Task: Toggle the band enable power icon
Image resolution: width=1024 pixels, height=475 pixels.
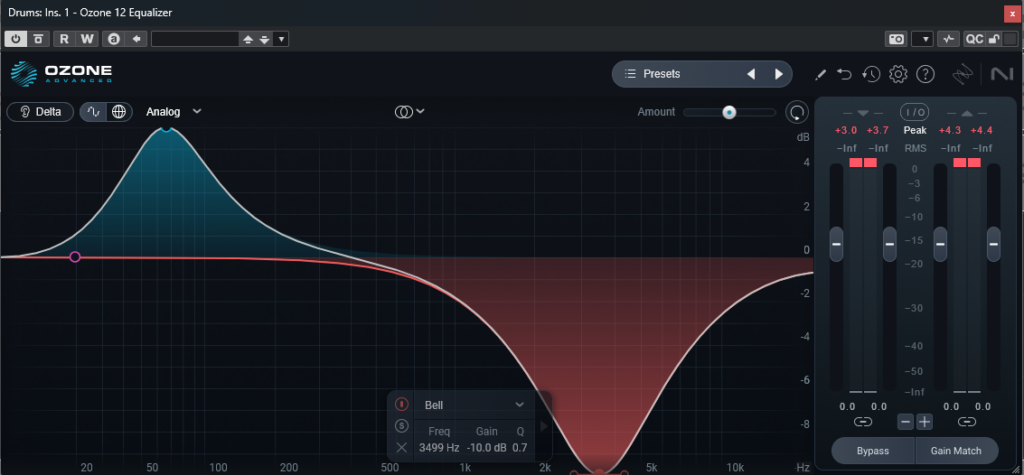Action: (x=402, y=404)
